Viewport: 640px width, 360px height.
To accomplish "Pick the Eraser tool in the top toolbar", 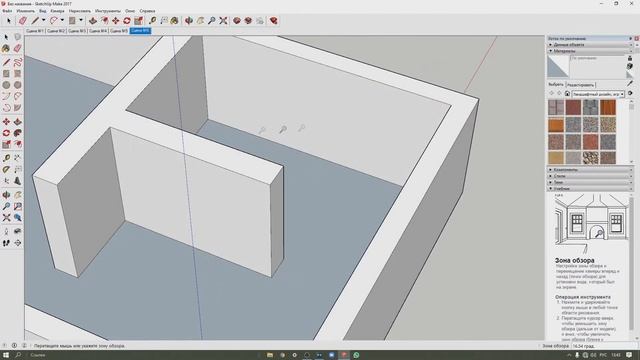I will click(22, 20).
